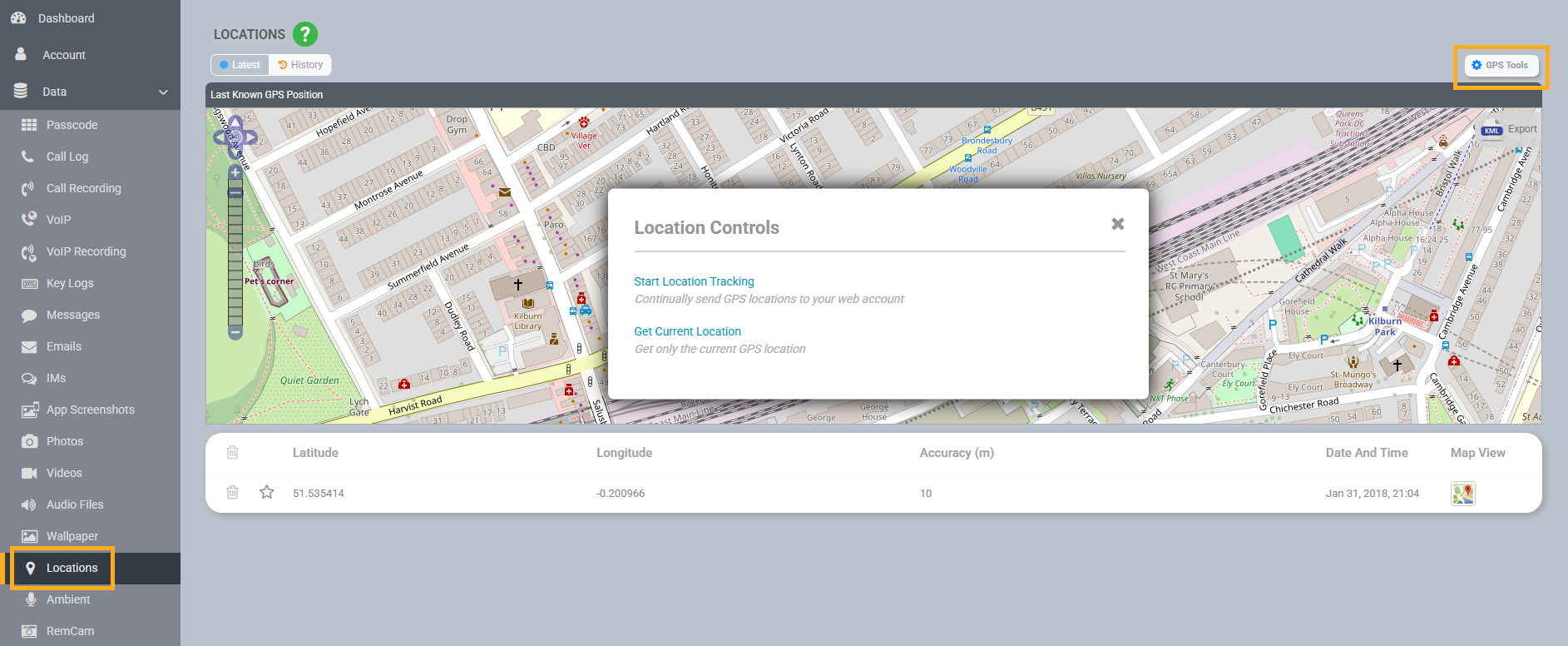
Task: Sort by Date And Time column header
Action: [1367, 453]
